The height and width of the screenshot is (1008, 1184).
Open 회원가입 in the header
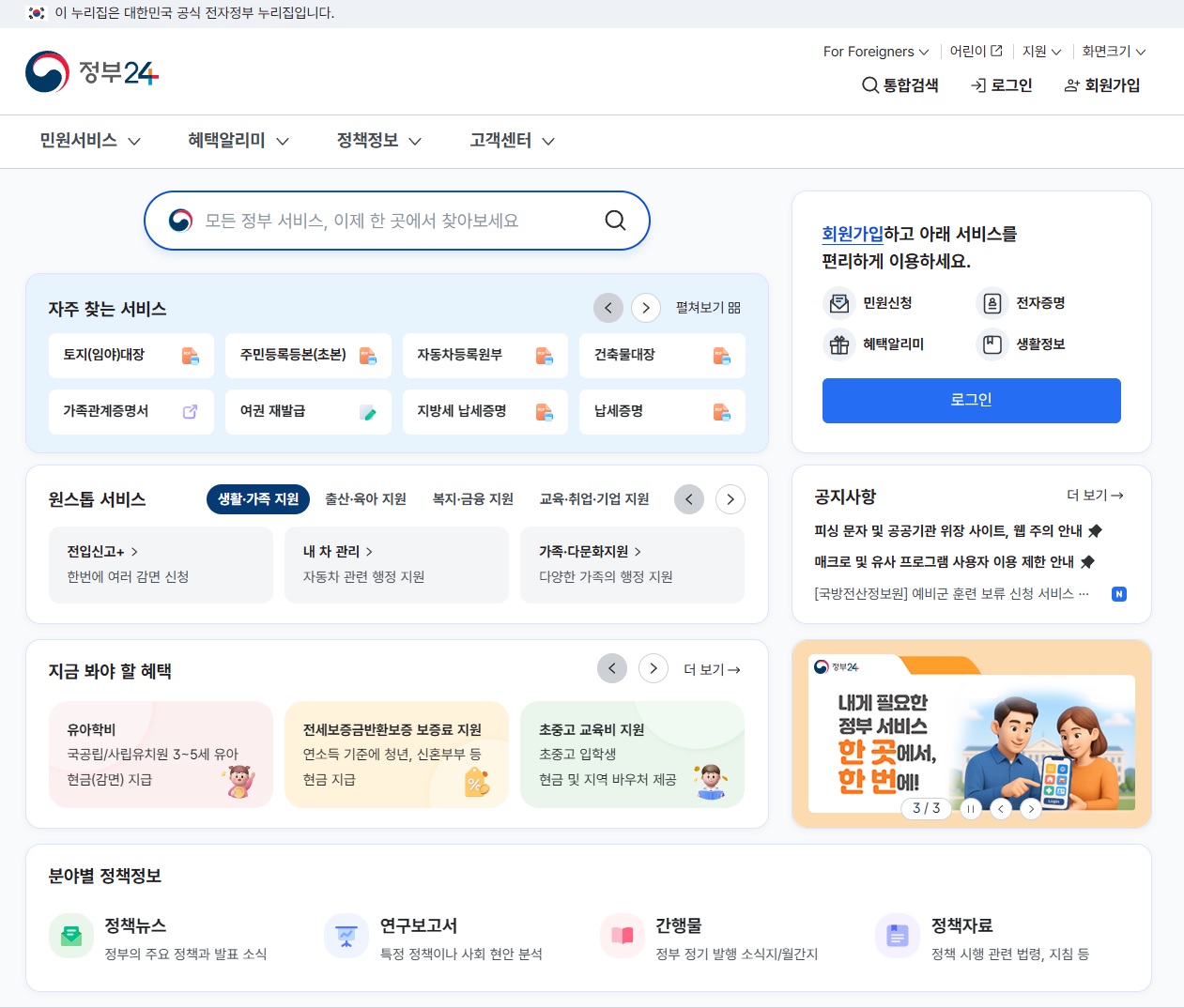coord(1102,85)
